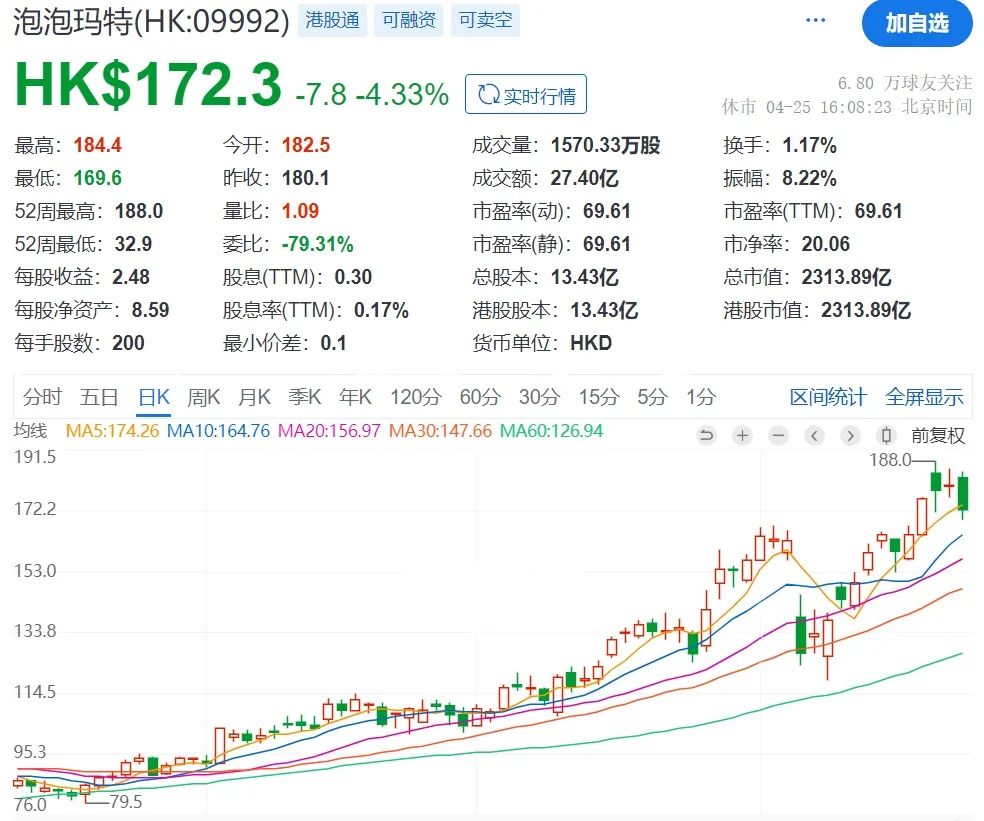Open the 区间统计 link
The height and width of the screenshot is (821, 984).
(827, 397)
